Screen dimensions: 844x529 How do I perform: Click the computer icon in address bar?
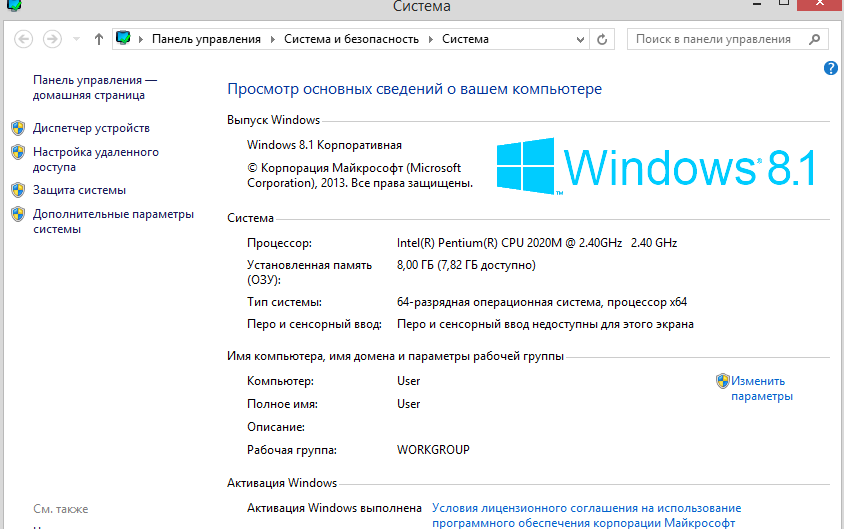(123, 39)
